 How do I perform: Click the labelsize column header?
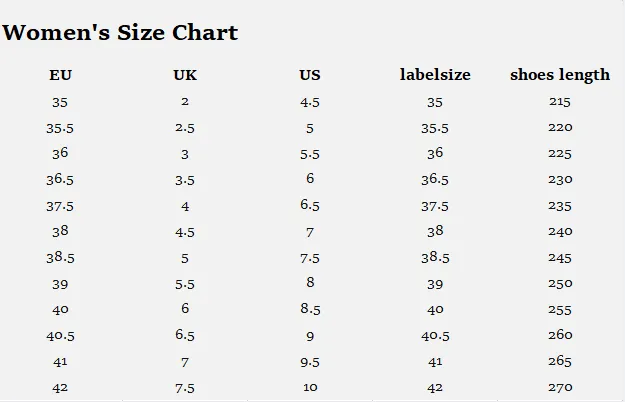(x=435, y=75)
